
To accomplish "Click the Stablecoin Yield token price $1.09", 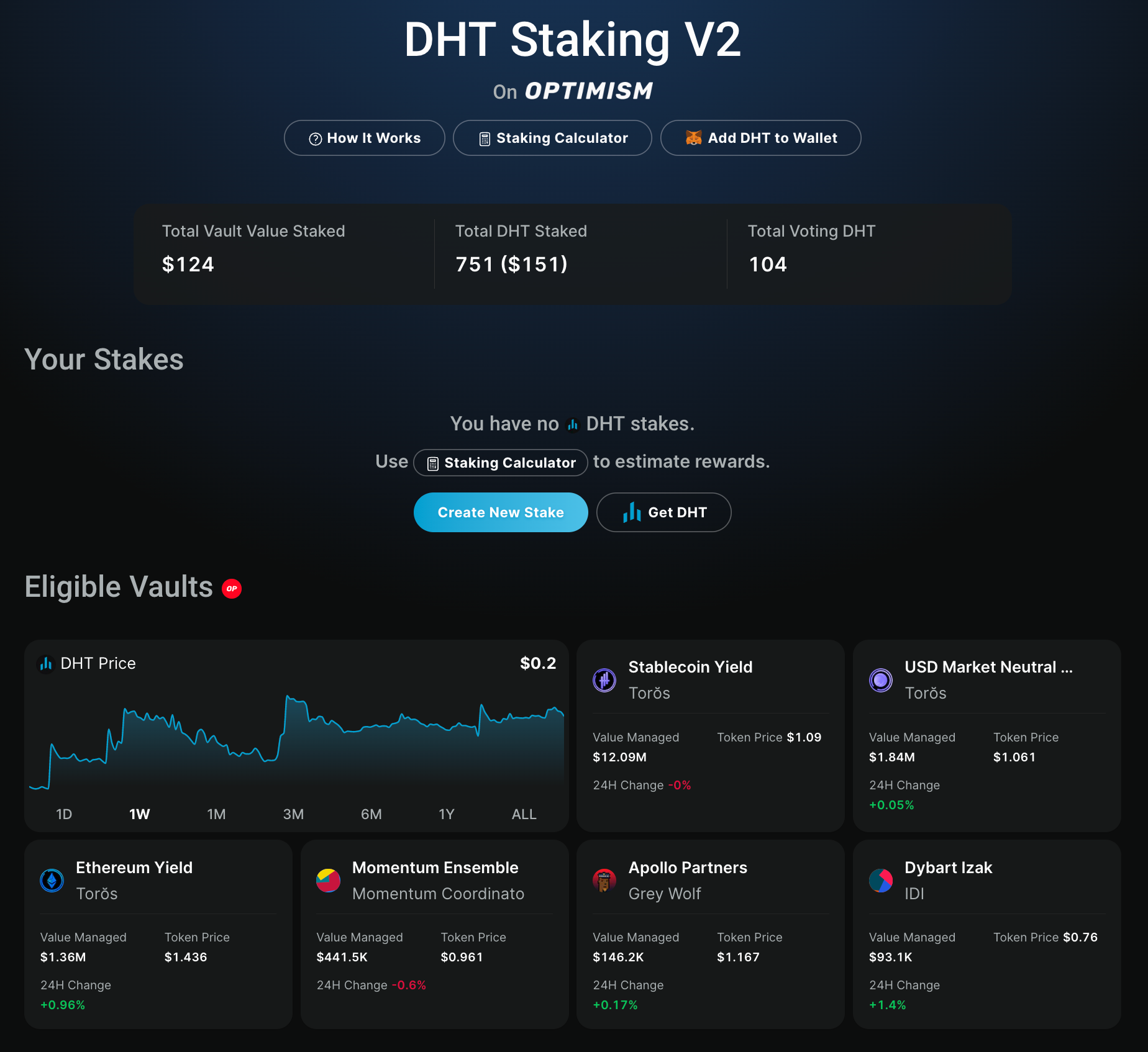I will click(804, 737).
